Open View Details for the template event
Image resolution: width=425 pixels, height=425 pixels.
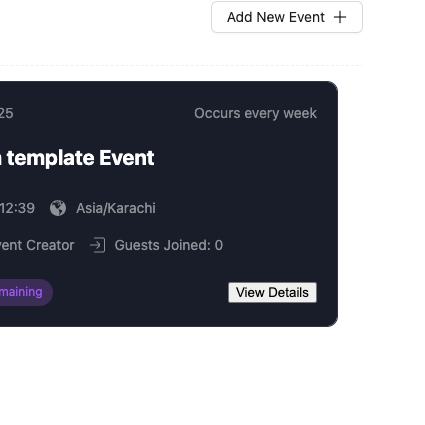click(x=272, y=293)
